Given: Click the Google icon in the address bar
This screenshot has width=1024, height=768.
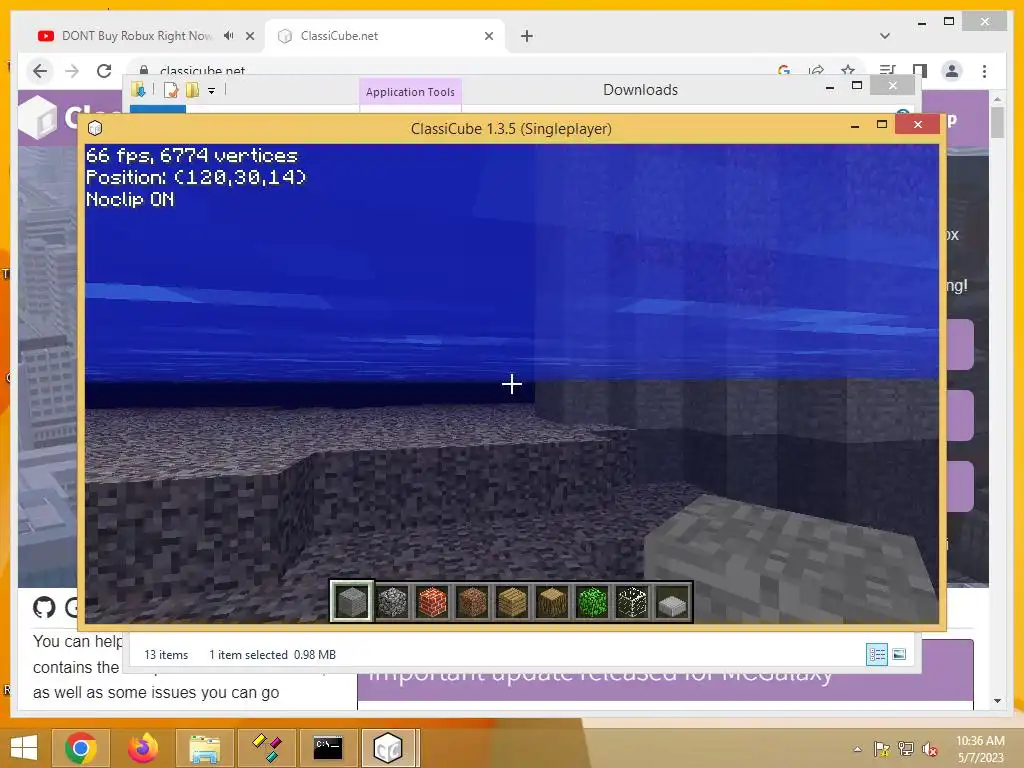Looking at the screenshot, I should click(784, 70).
